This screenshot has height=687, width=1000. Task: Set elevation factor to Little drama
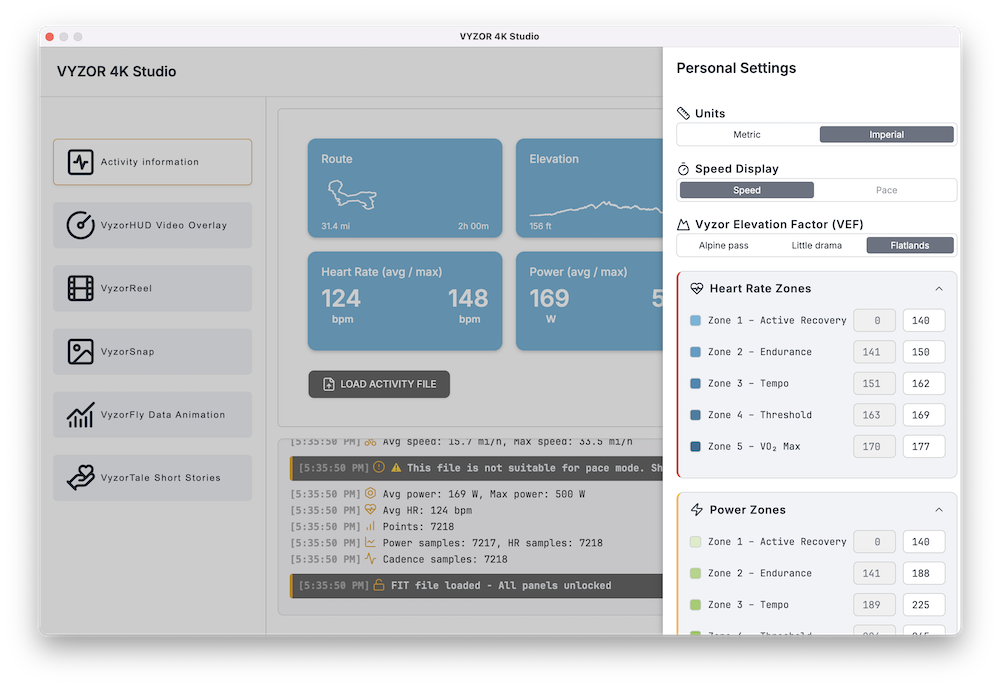pyautogui.click(x=817, y=246)
